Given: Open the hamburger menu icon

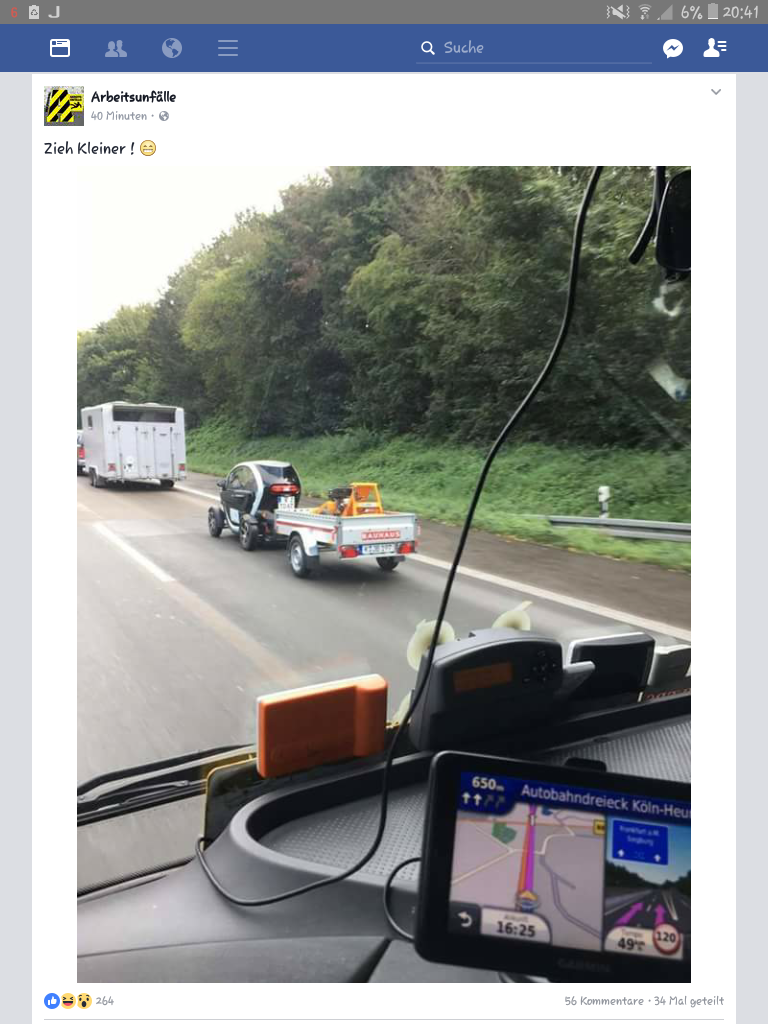Looking at the screenshot, I should tap(228, 48).
